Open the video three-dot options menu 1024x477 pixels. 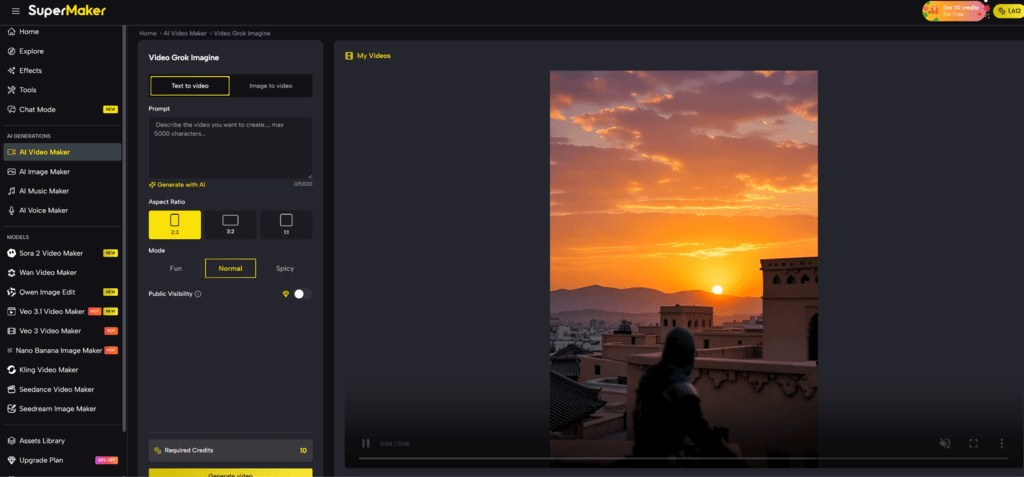[x=1001, y=443]
